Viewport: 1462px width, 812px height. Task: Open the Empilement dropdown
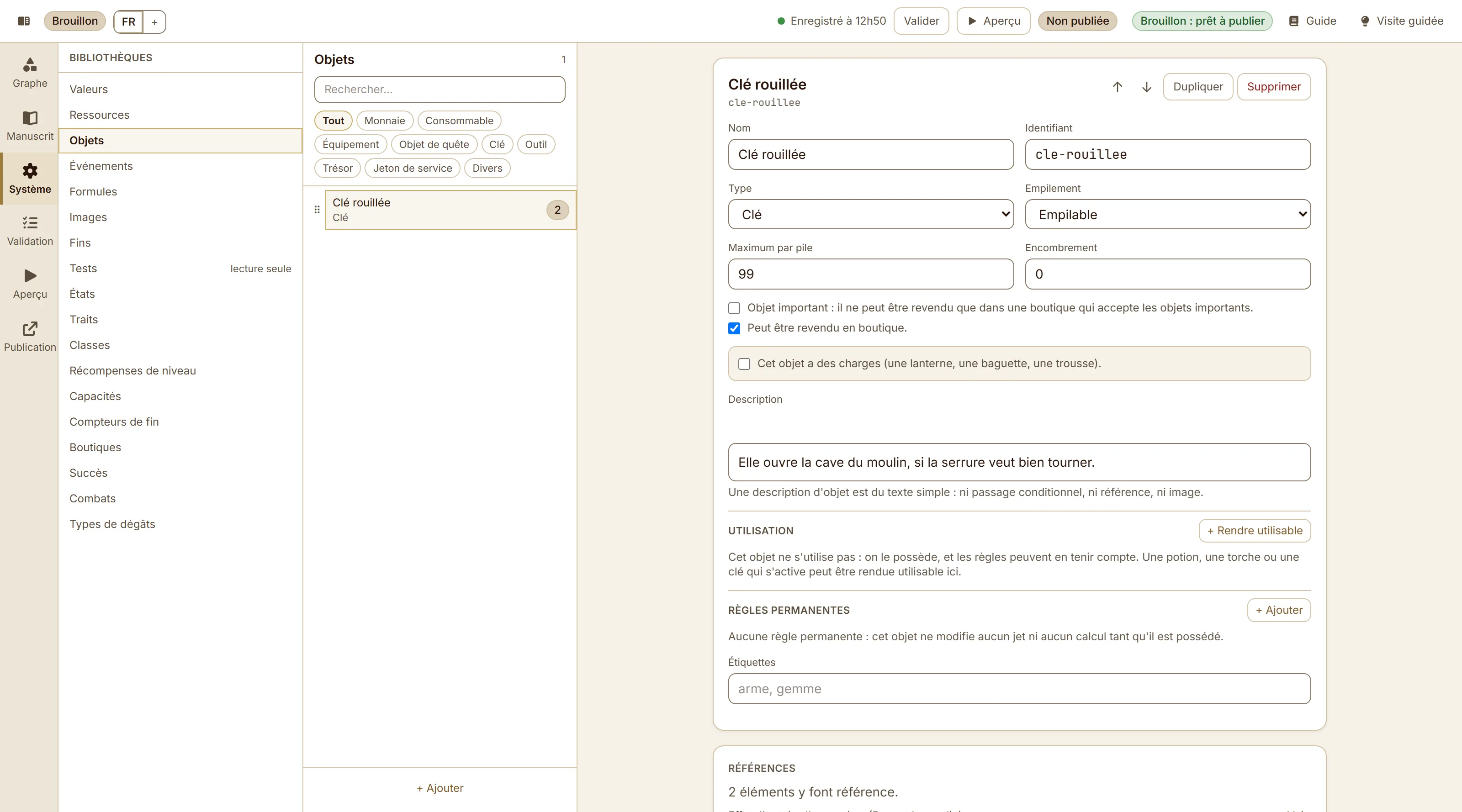tap(1167, 215)
